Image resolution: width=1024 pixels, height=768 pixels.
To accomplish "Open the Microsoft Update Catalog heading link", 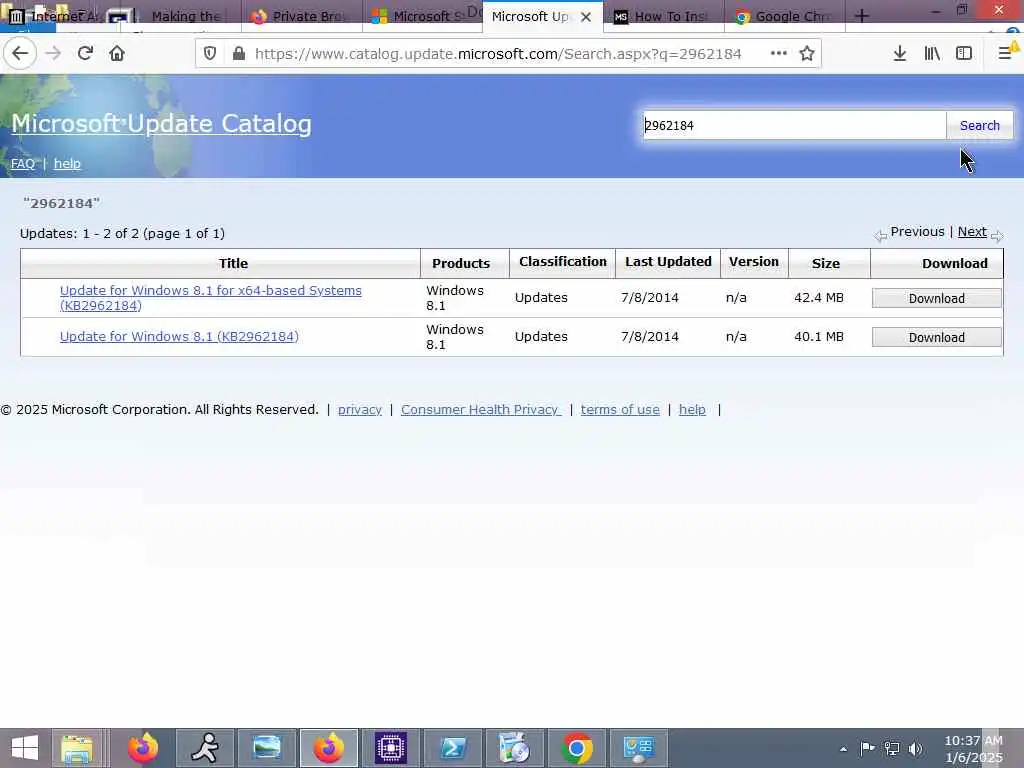I will point(161,123).
